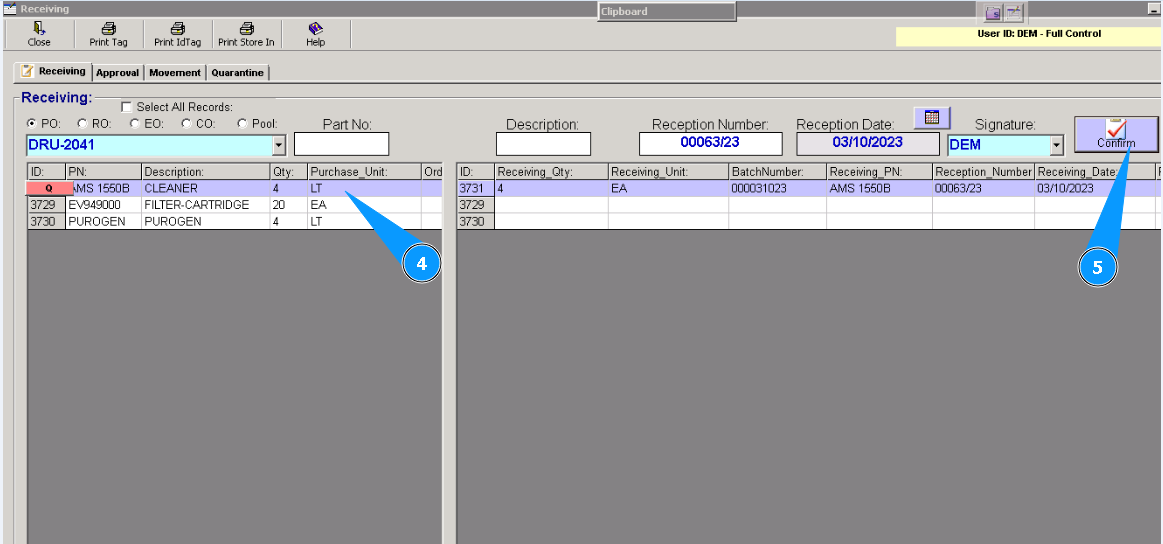This screenshot has height=544, width=1163.
Task: Click the BatchNumber cell 000031023
Action: click(777, 189)
